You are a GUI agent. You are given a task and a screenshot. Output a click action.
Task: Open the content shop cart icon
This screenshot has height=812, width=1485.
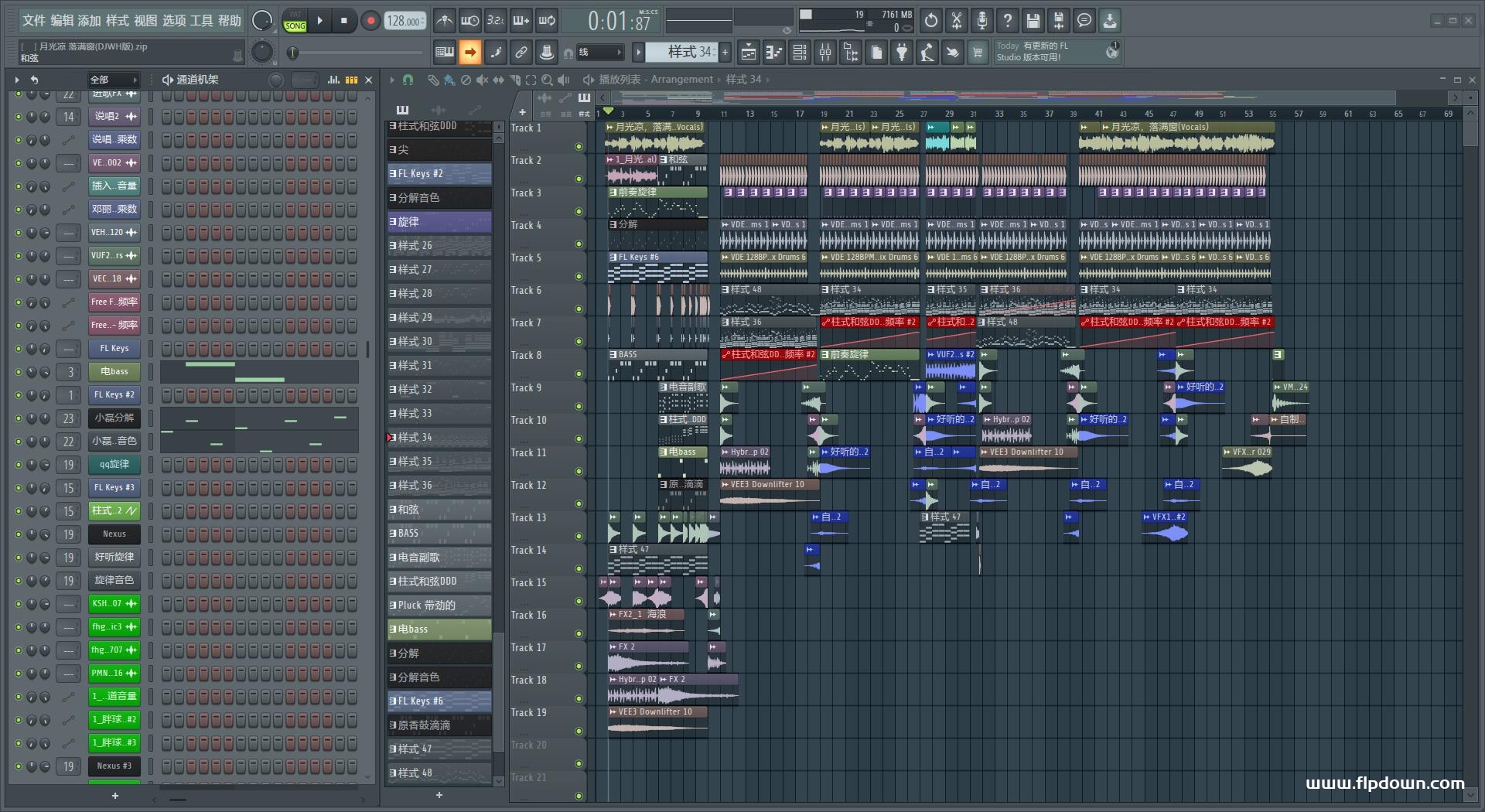(x=978, y=52)
